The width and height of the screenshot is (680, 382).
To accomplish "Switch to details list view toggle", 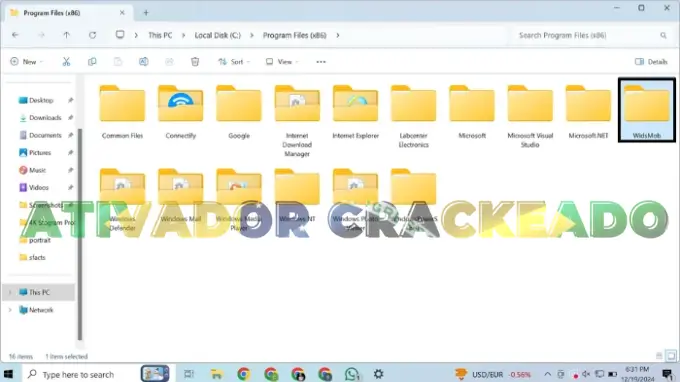I will click(x=659, y=356).
